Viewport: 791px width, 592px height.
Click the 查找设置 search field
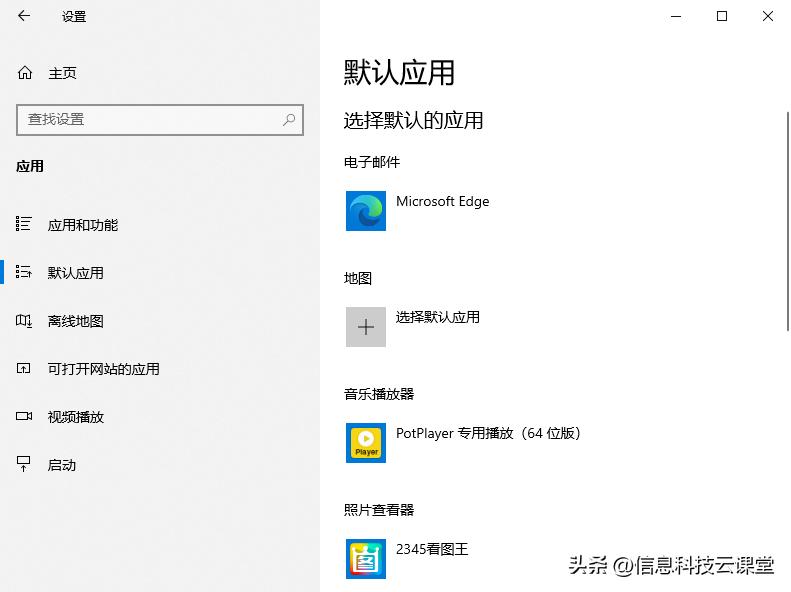(x=160, y=120)
